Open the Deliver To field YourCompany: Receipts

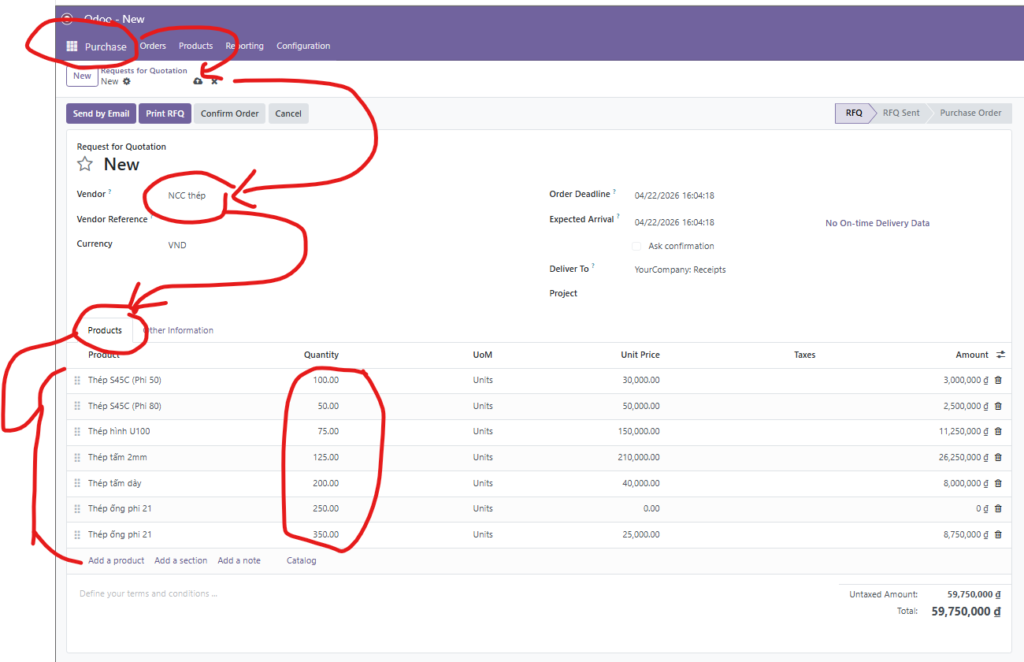[x=680, y=270]
